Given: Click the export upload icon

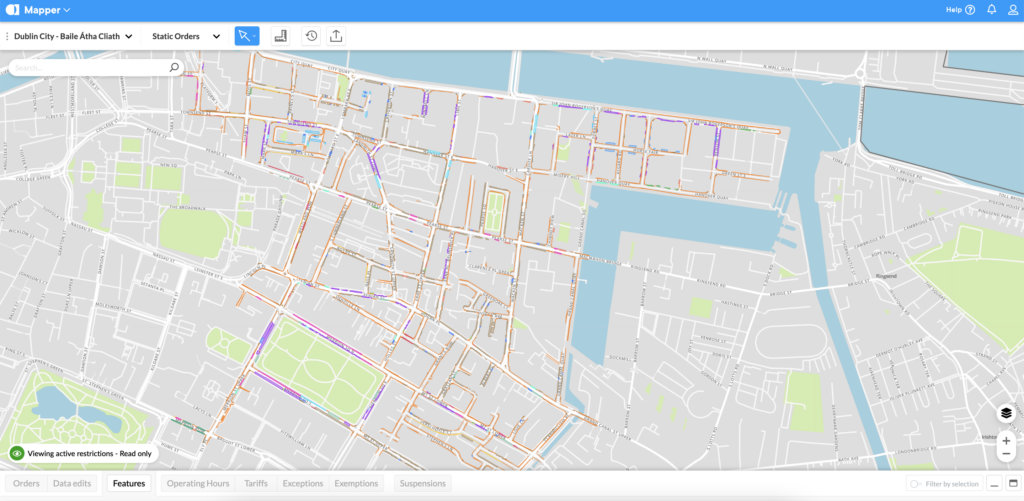Looking at the screenshot, I should pyautogui.click(x=336, y=36).
